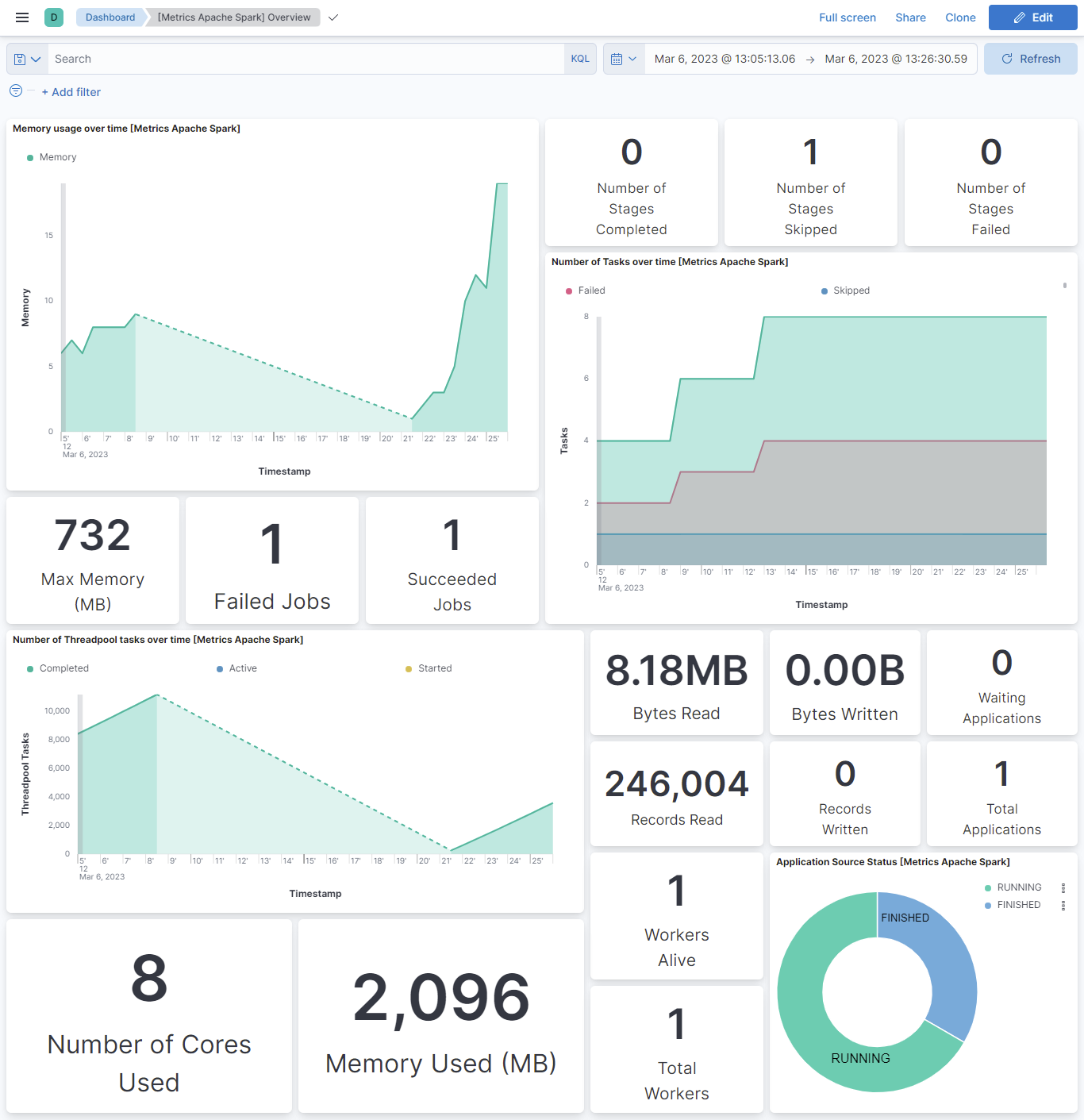The image size is (1084, 1120).
Task: Click the Add filter link
Action: [71, 92]
